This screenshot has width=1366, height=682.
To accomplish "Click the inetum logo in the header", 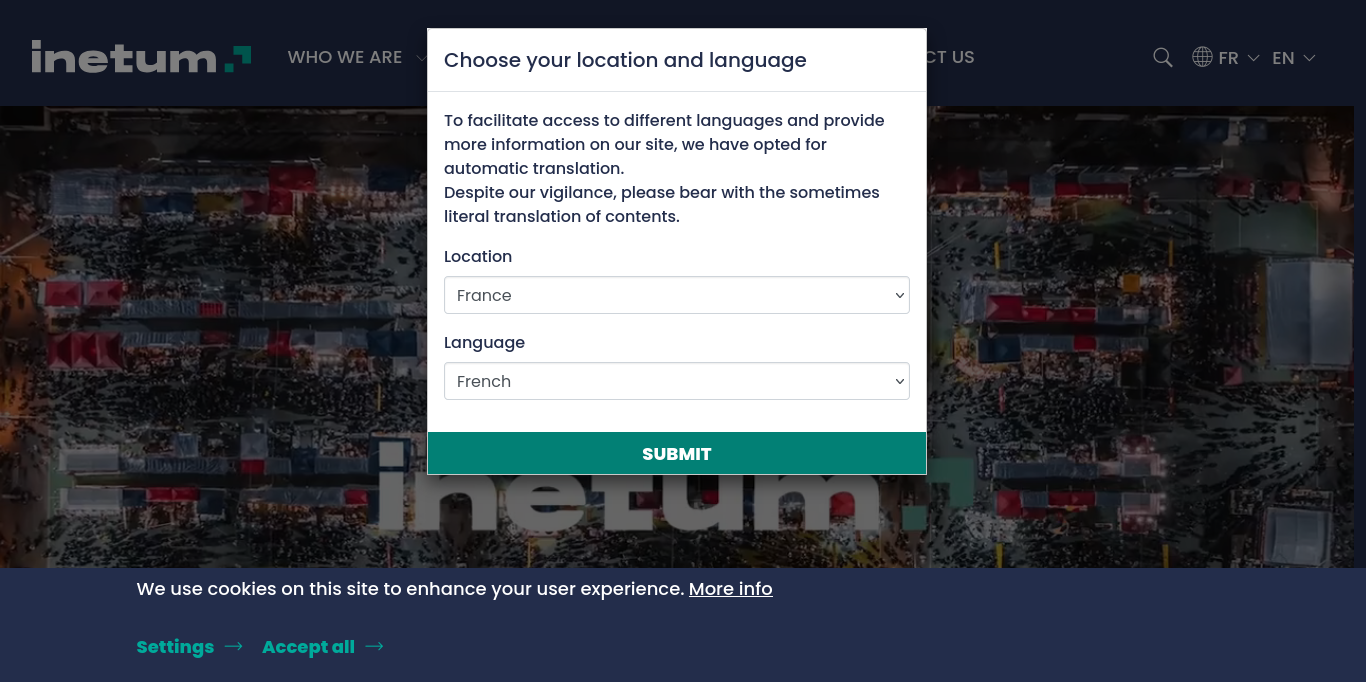I will point(141,57).
